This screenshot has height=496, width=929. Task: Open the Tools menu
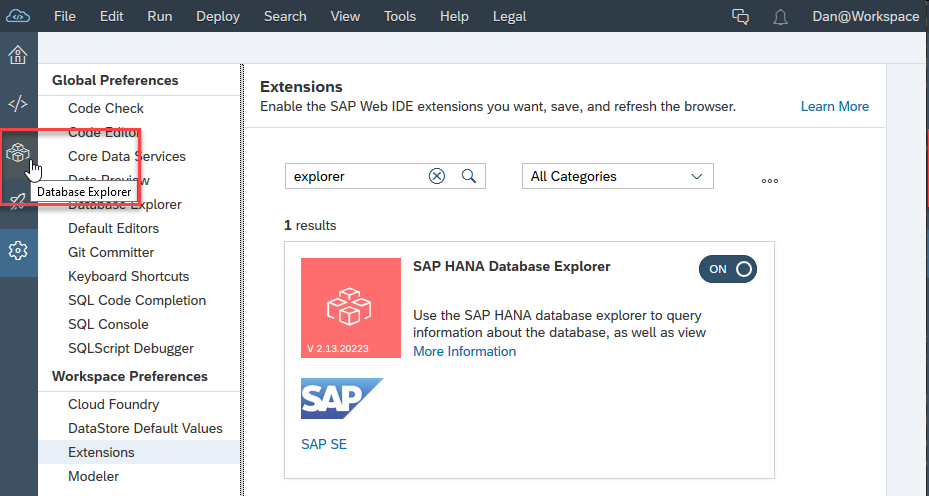coord(400,17)
